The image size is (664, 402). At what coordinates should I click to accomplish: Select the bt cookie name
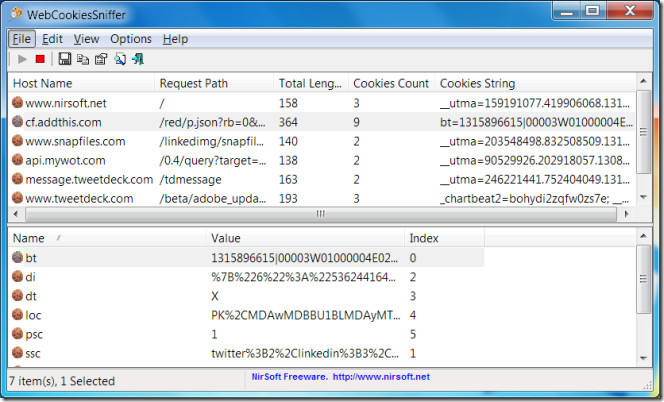31,258
